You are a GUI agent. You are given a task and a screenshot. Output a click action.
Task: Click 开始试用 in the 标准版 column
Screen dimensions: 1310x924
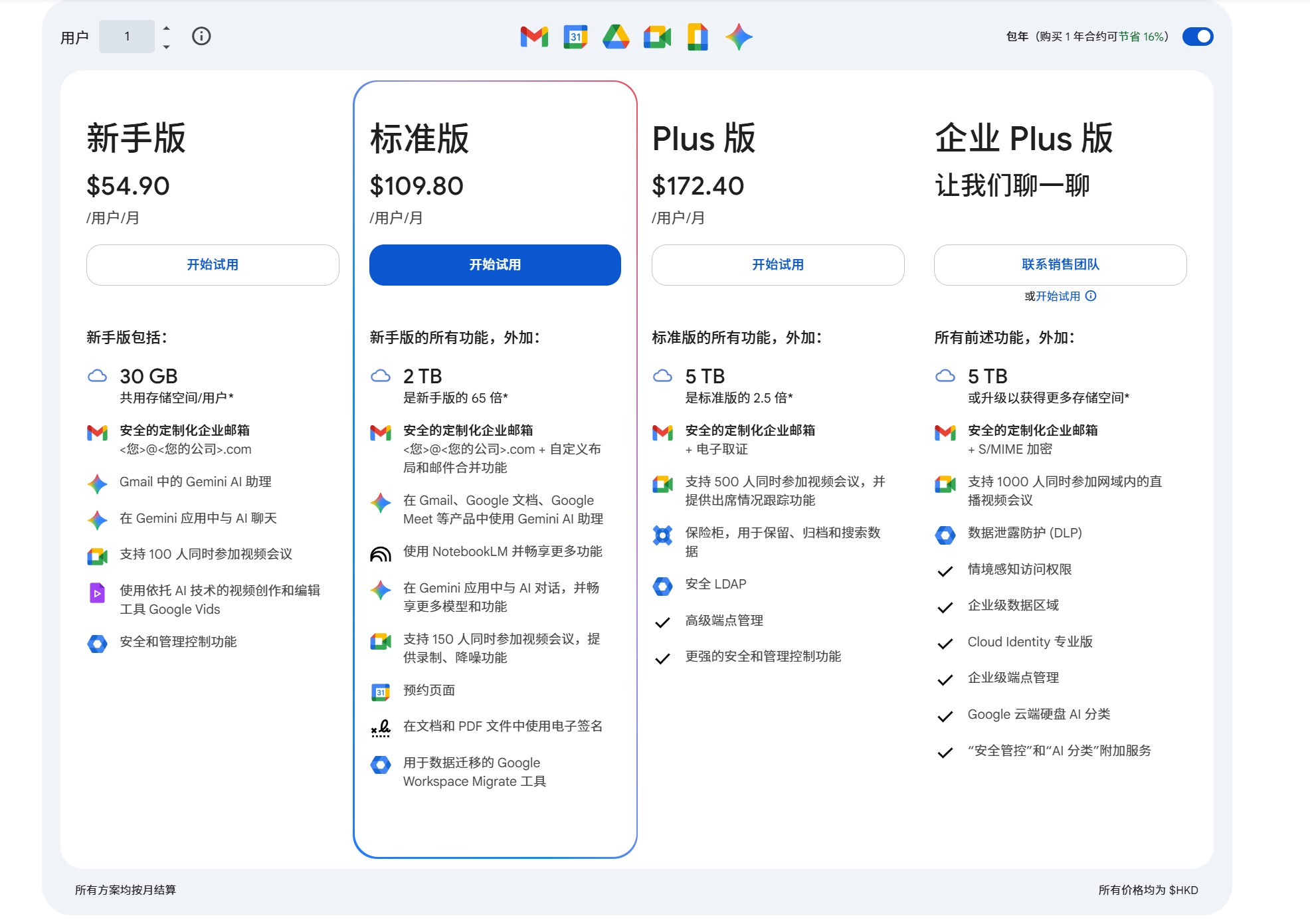(494, 264)
